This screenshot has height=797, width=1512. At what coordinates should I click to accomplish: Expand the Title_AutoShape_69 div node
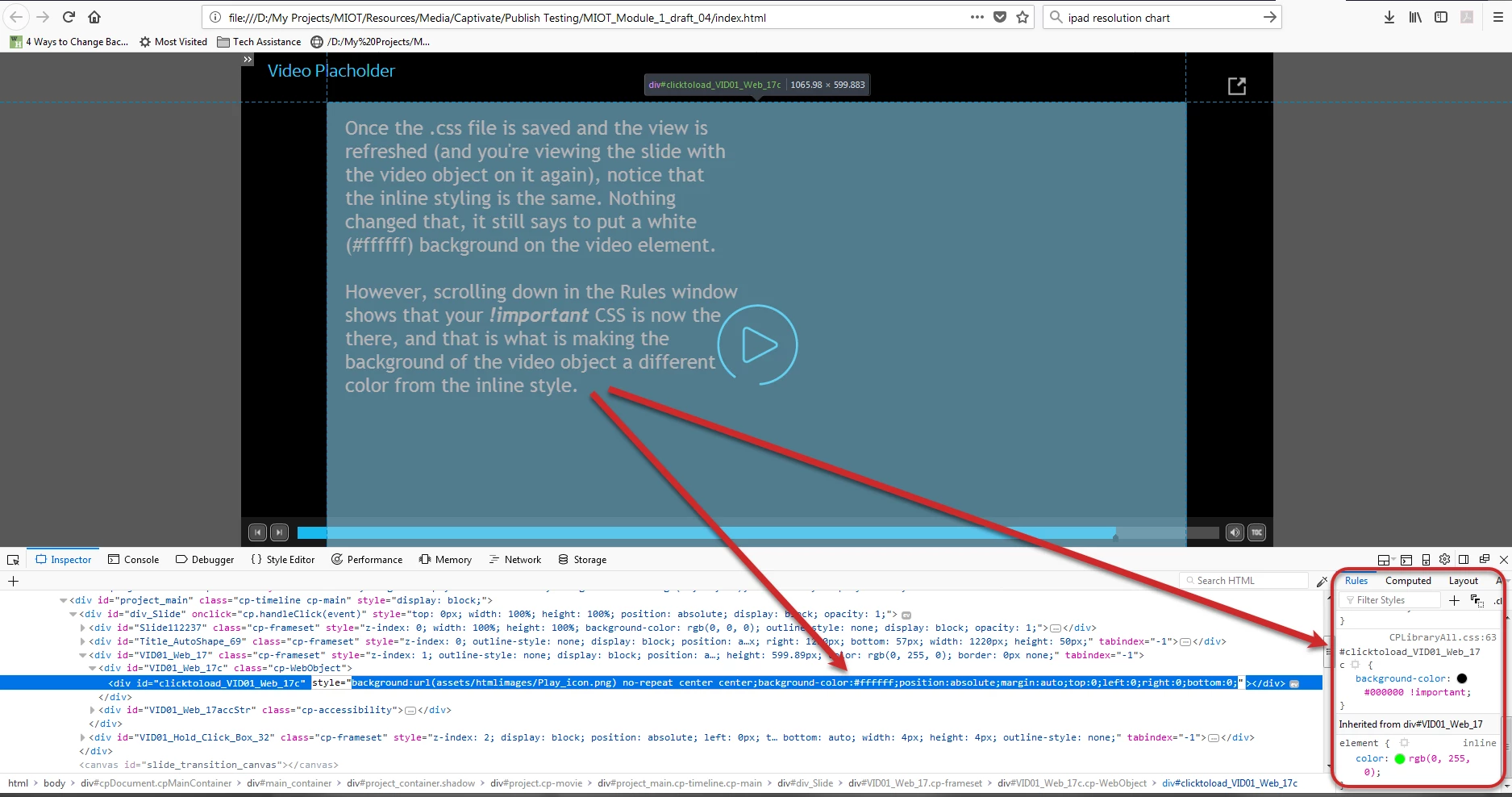click(82, 641)
